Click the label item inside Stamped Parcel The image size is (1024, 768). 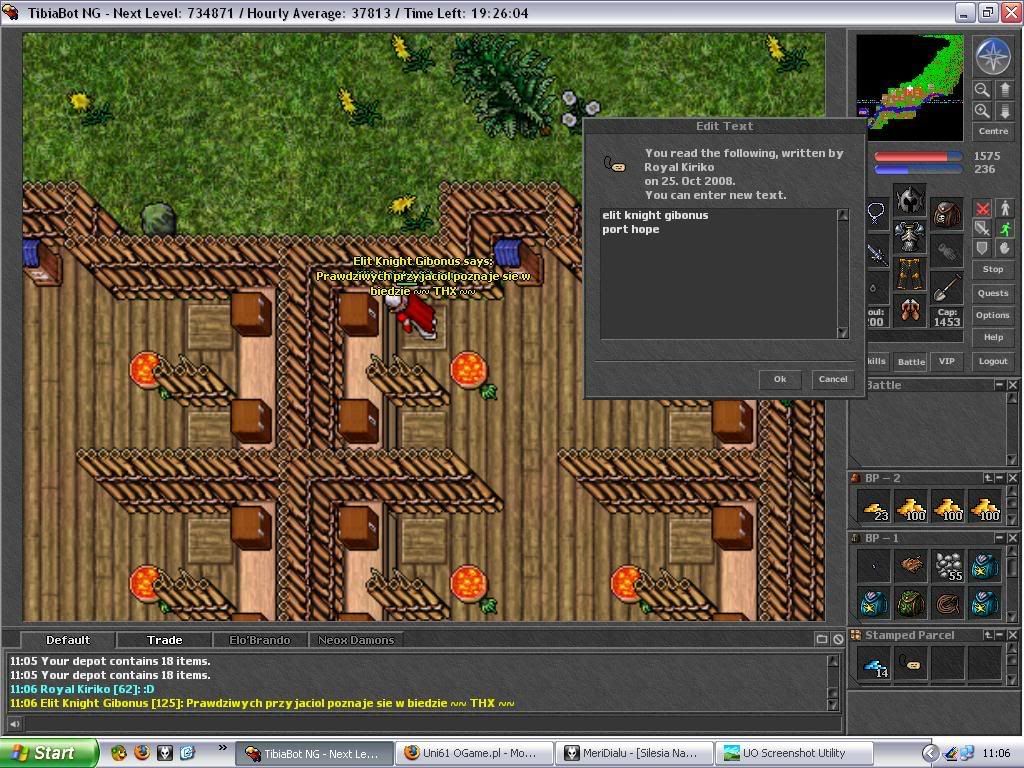910,664
